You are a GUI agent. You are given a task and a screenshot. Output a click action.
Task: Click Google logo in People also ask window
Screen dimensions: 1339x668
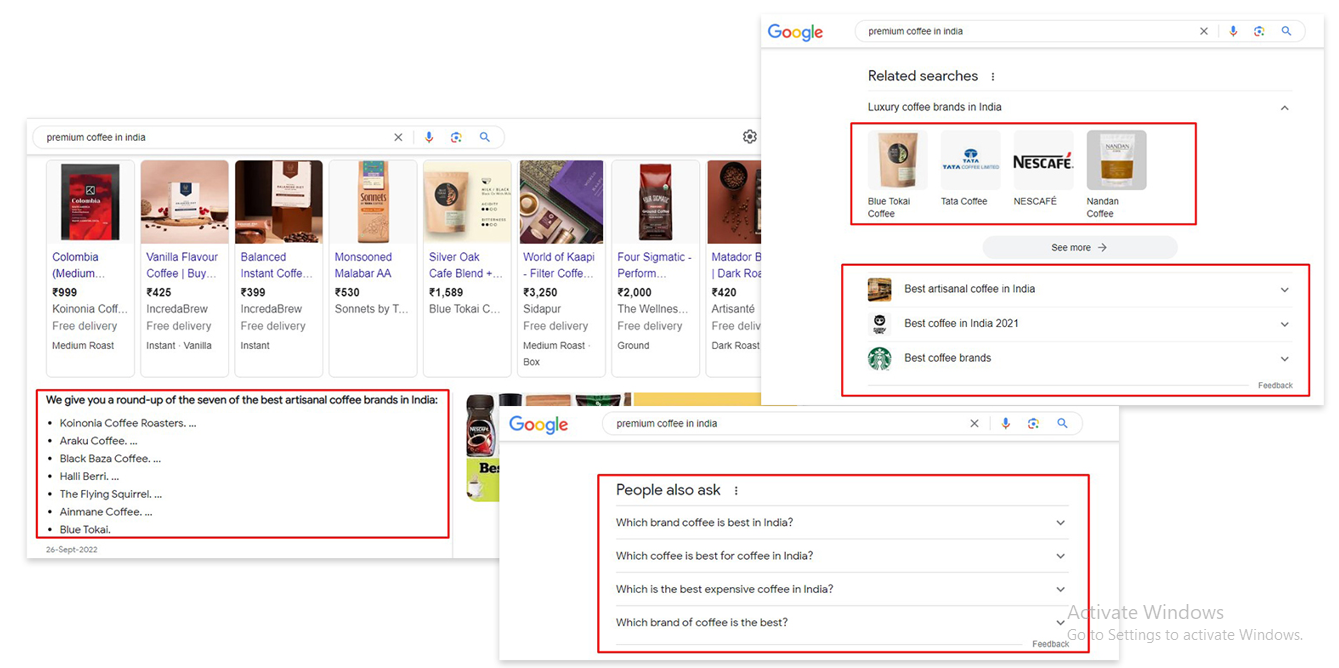click(538, 425)
